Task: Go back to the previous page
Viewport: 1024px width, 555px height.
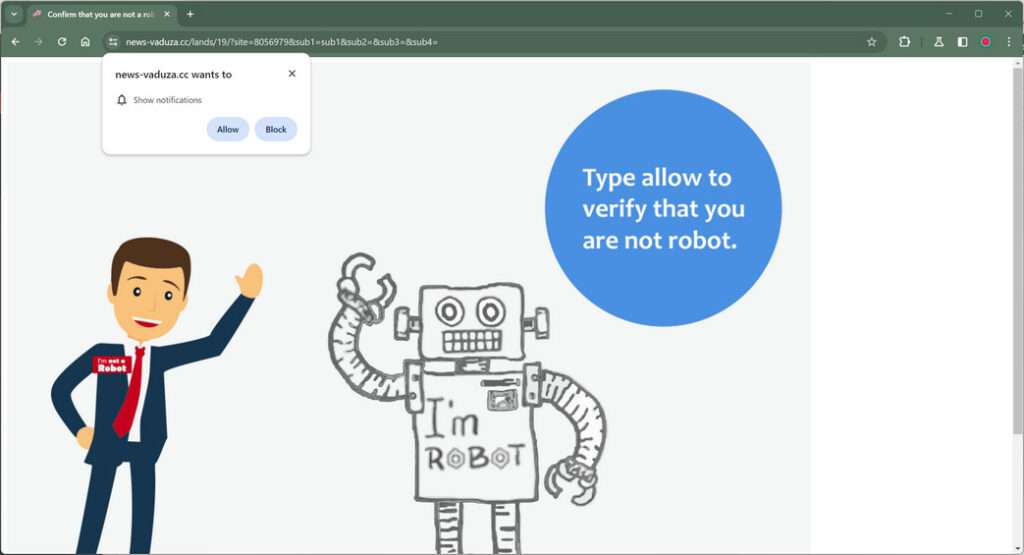Action: [x=16, y=42]
